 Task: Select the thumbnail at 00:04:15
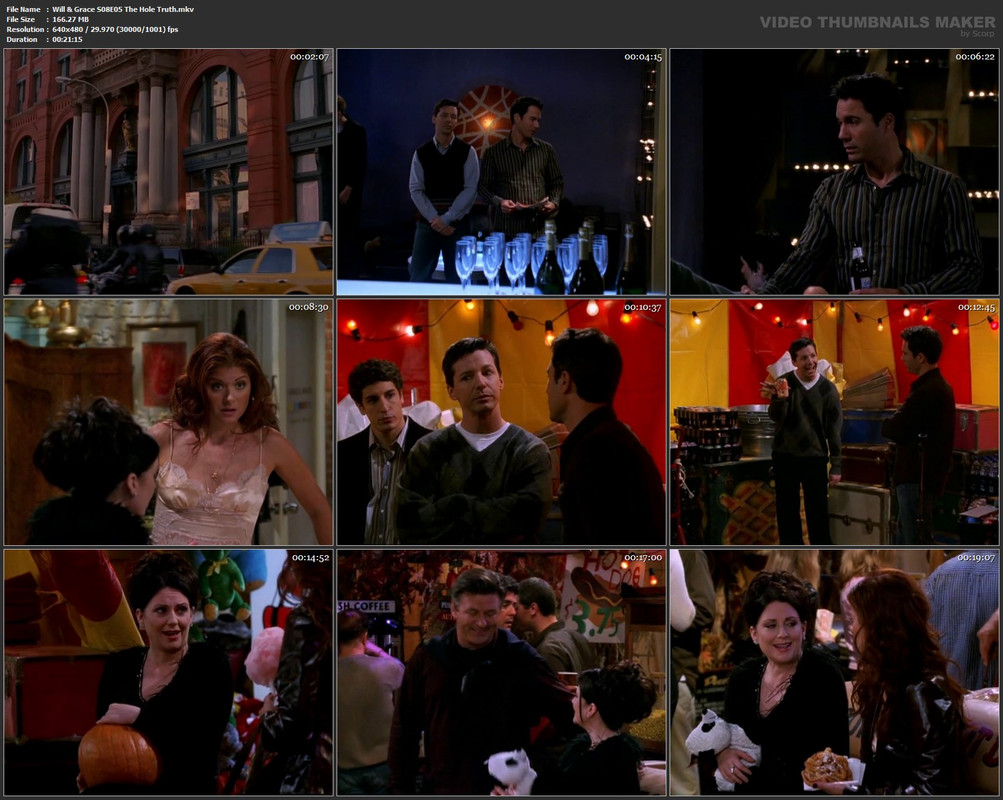[x=502, y=171]
